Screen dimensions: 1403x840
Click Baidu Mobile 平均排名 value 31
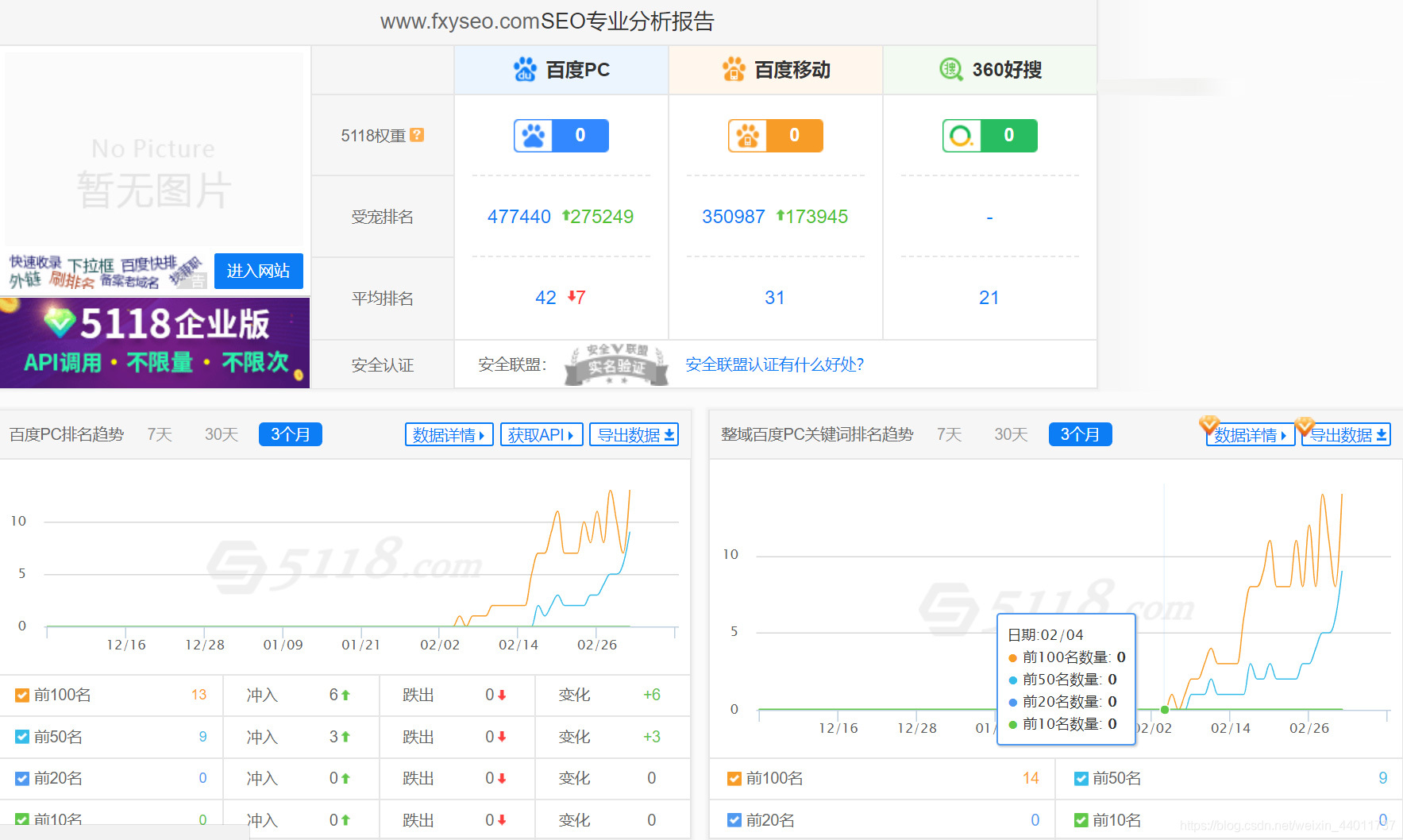775,298
